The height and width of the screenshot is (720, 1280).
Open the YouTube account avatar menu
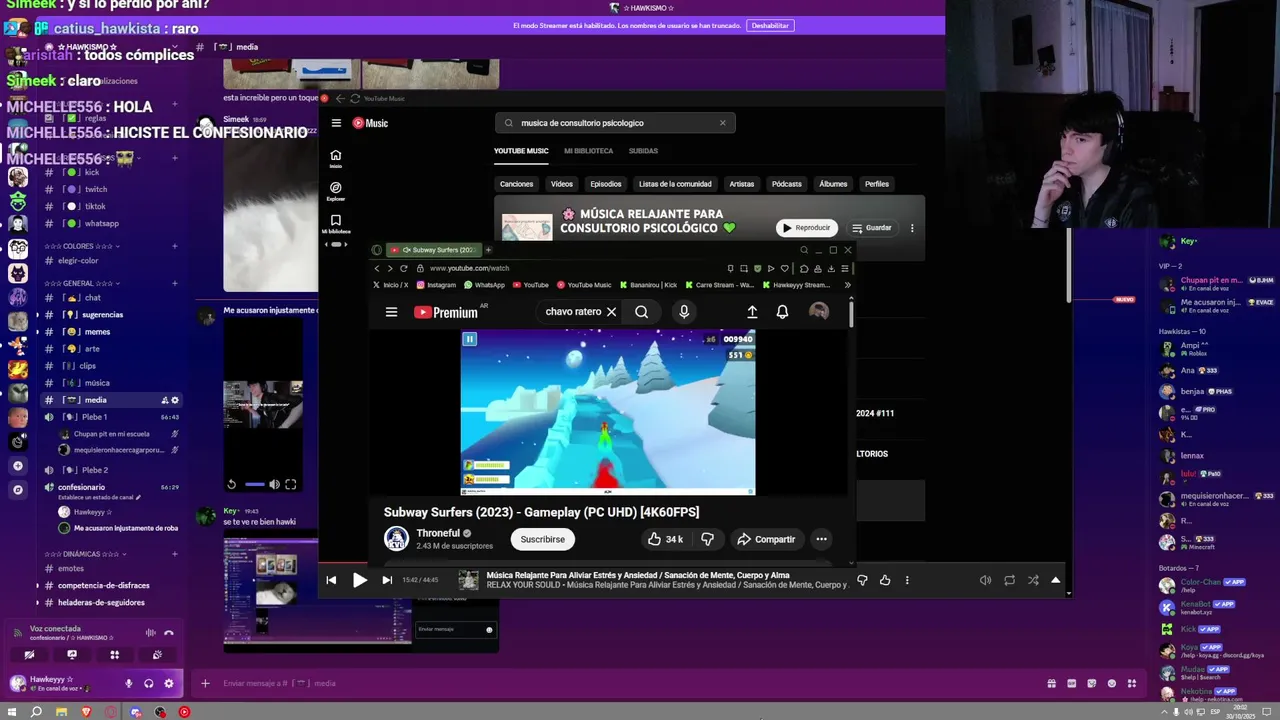818,312
